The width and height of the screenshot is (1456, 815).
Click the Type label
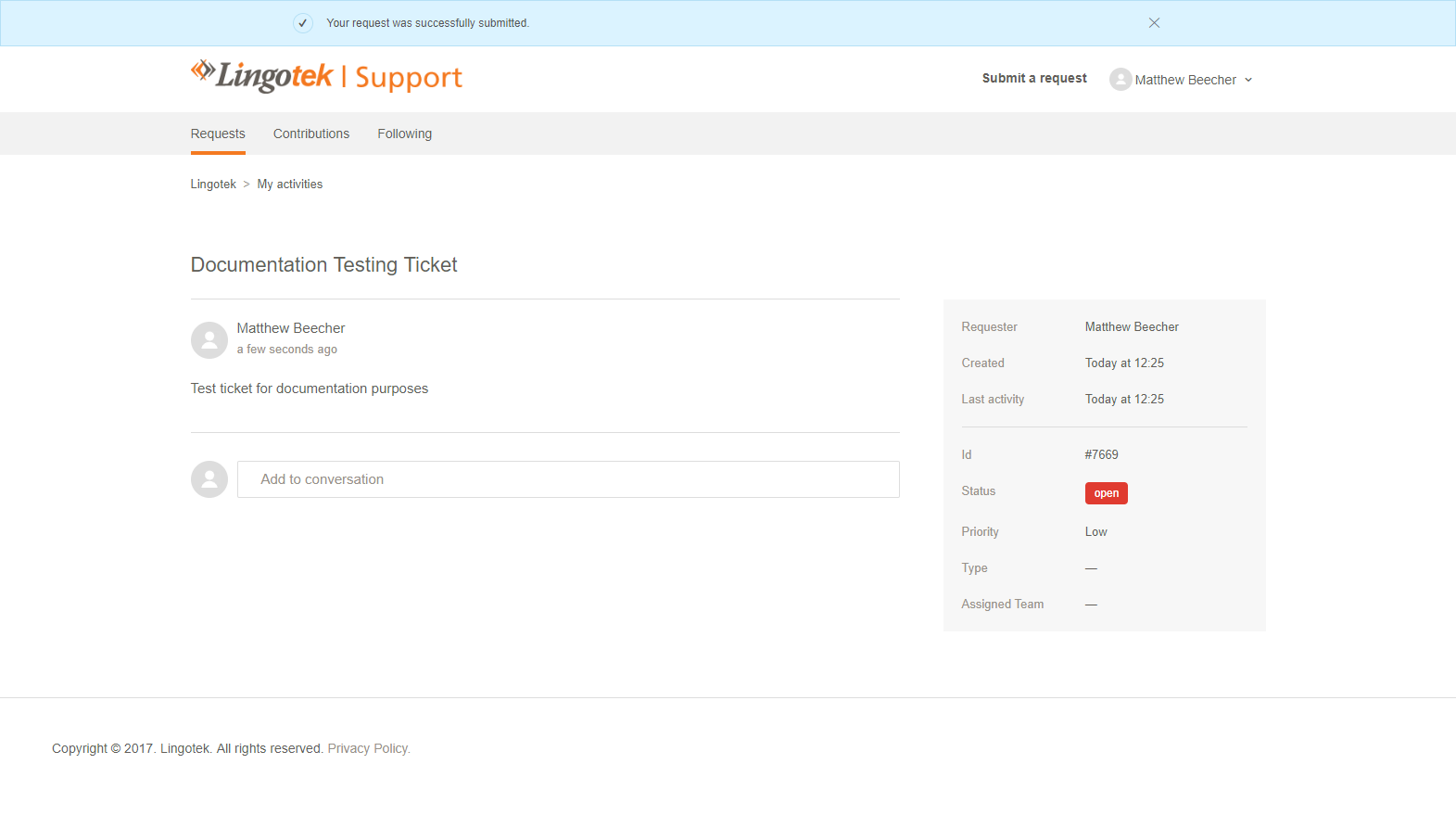click(974, 568)
